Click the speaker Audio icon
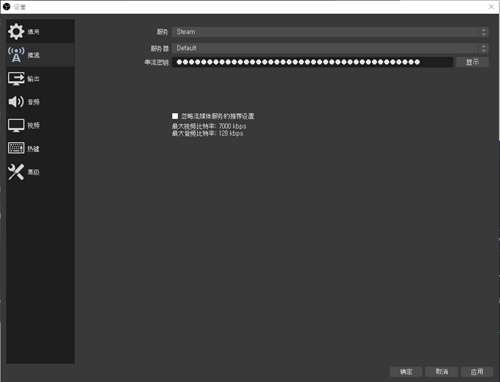This screenshot has width=500, height=382. pyautogui.click(x=16, y=102)
